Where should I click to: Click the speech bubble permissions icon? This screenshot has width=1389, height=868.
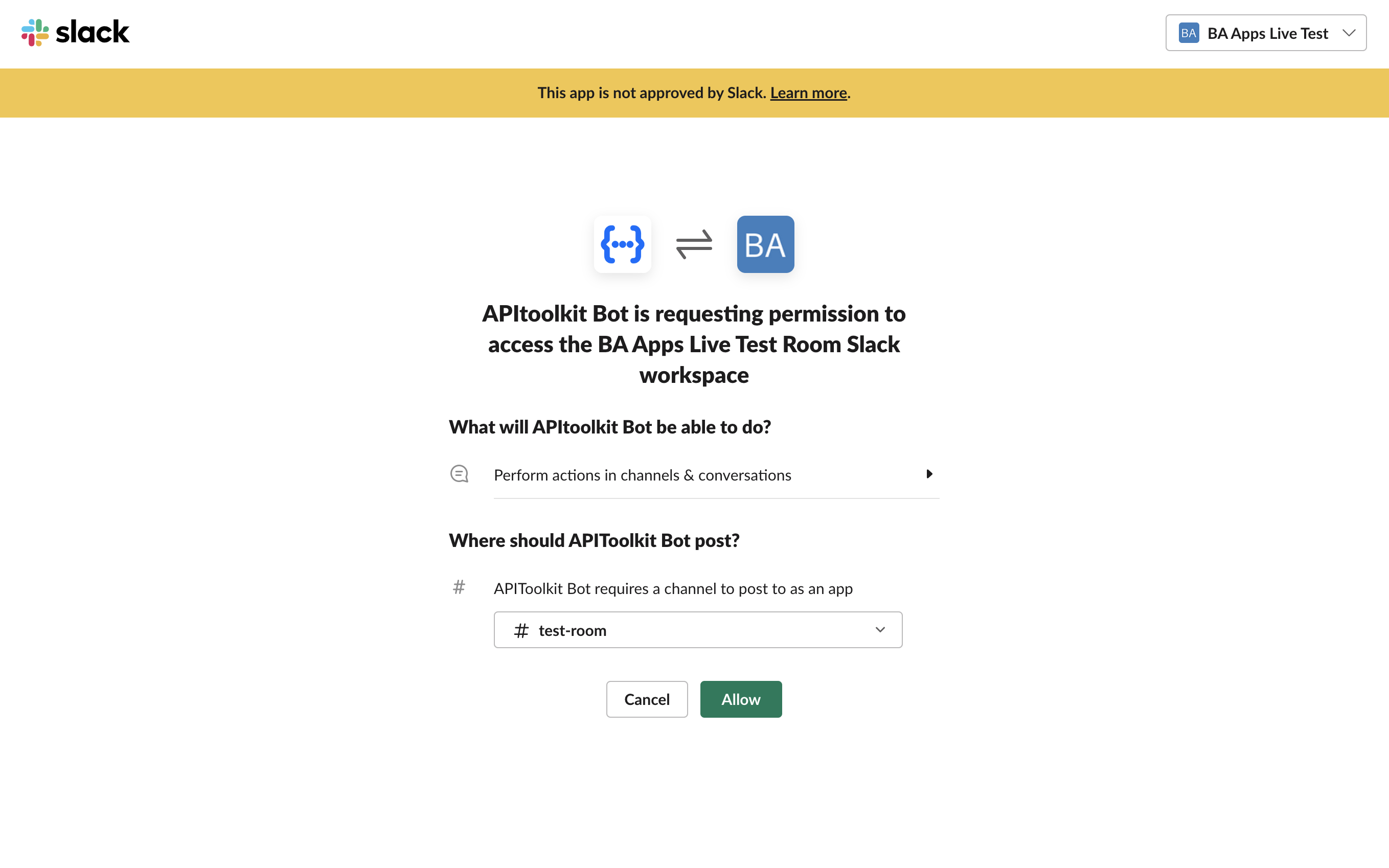[459, 473]
